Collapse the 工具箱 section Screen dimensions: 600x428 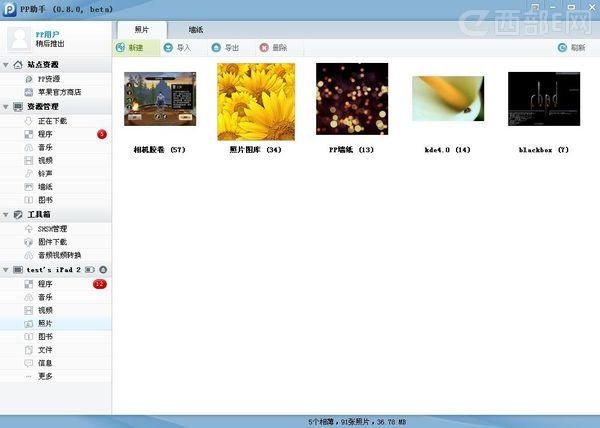coord(6,215)
